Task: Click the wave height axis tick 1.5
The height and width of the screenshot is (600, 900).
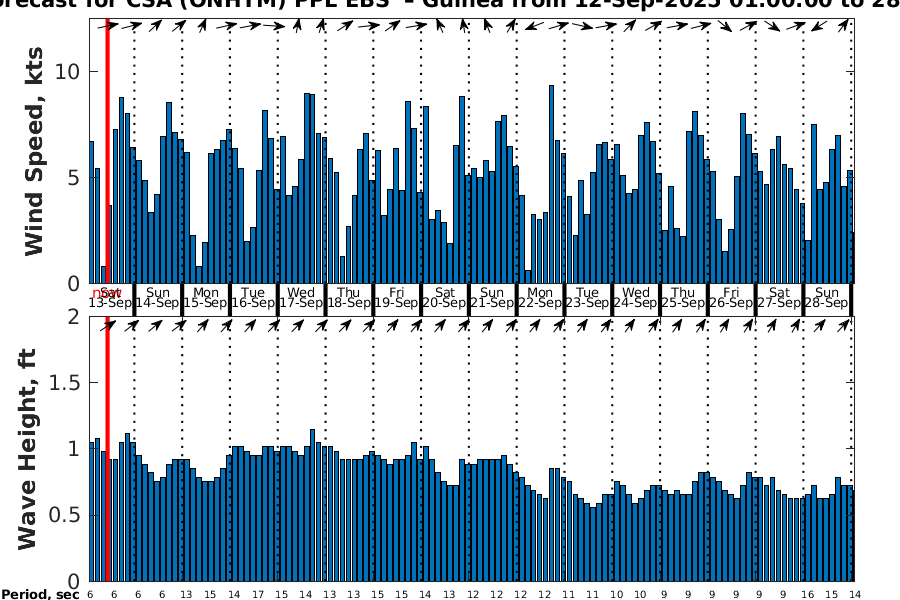Action: [64, 382]
